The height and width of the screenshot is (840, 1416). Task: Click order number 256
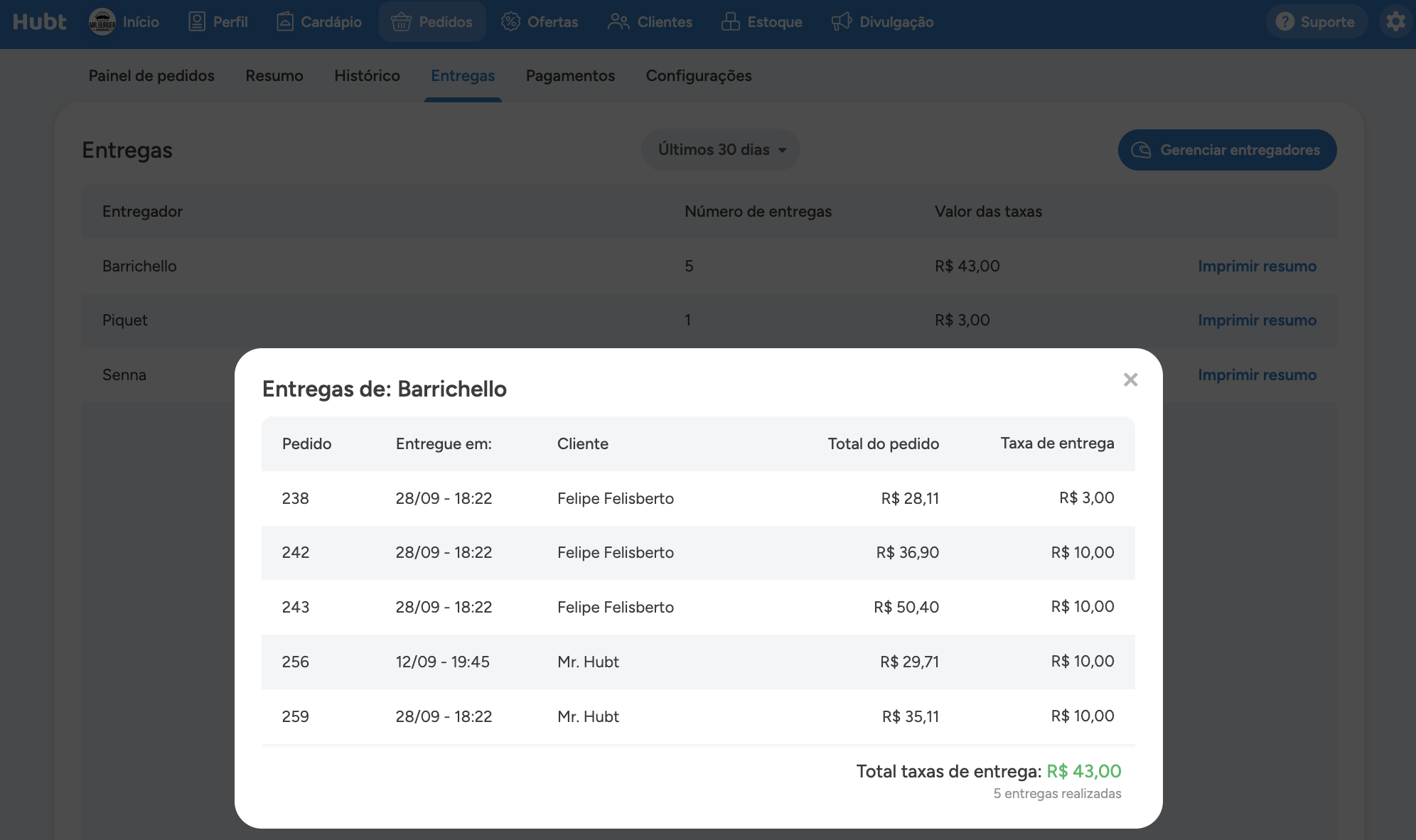tap(295, 662)
